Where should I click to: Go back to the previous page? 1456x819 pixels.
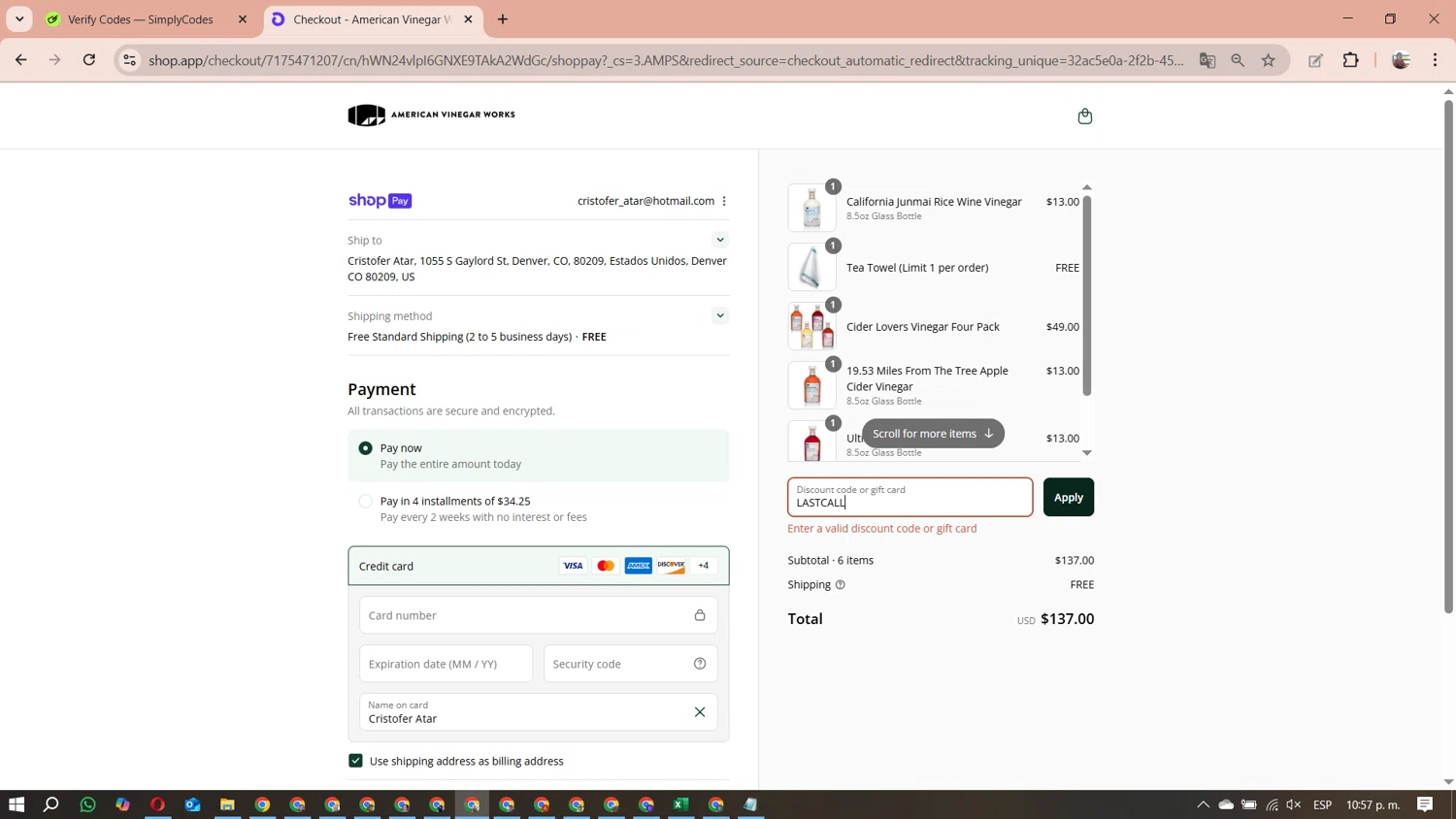21,60
